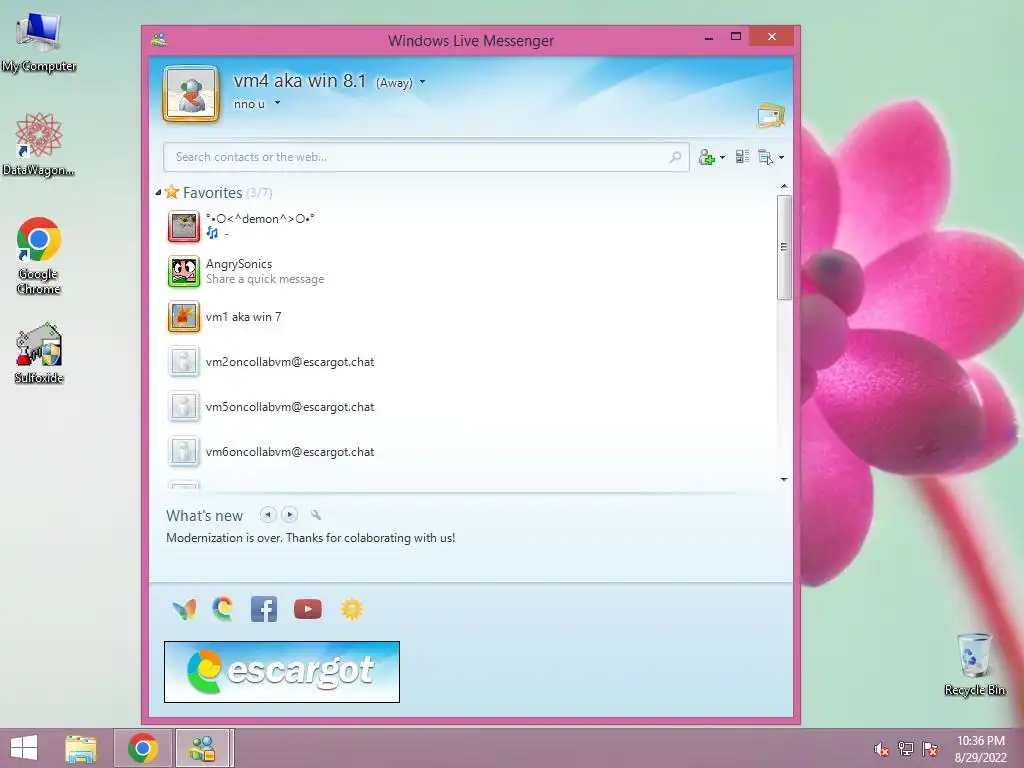Switch to Chrome in the taskbar
The width and height of the screenshot is (1024, 768).
143,748
